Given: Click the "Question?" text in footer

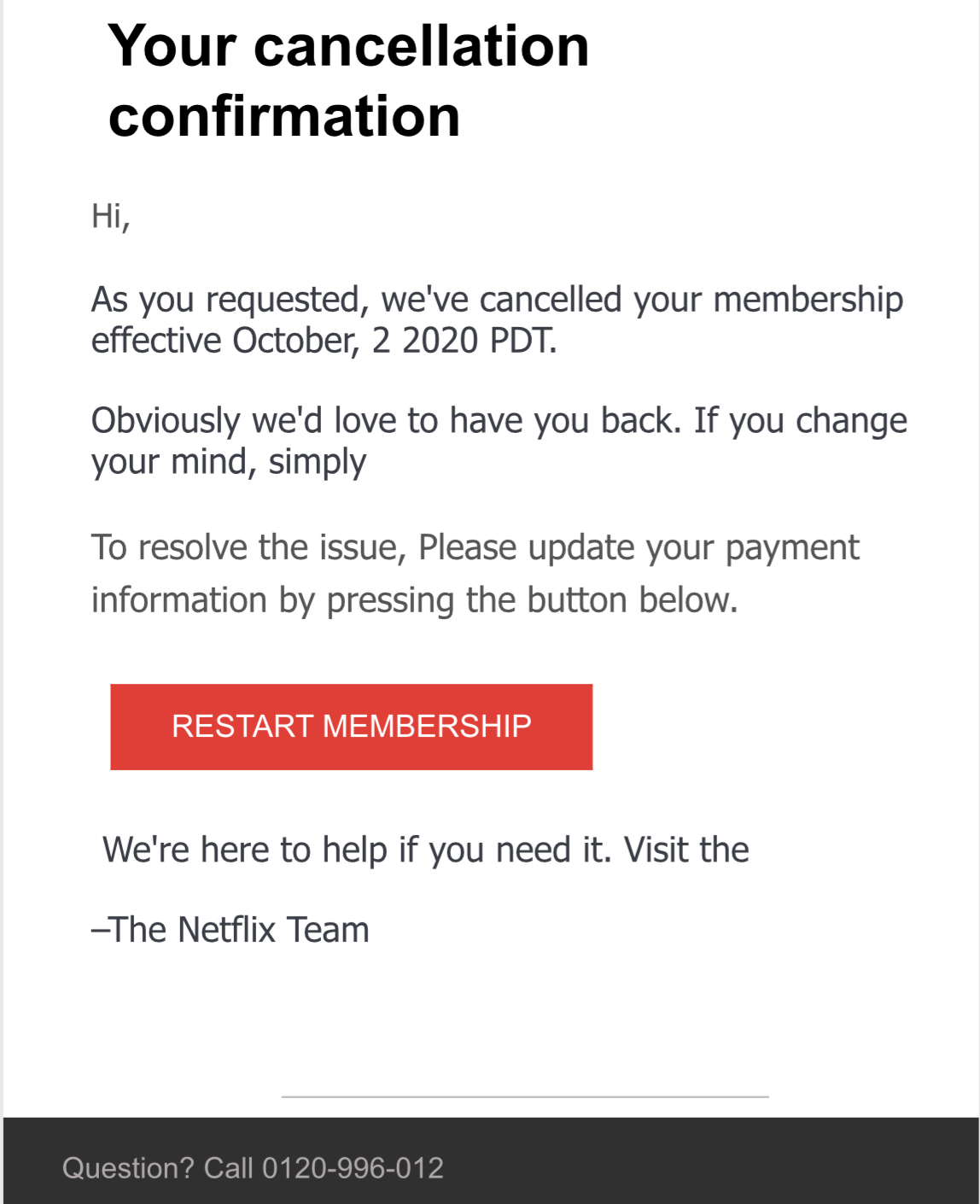Looking at the screenshot, I should pyautogui.click(x=128, y=1168).
